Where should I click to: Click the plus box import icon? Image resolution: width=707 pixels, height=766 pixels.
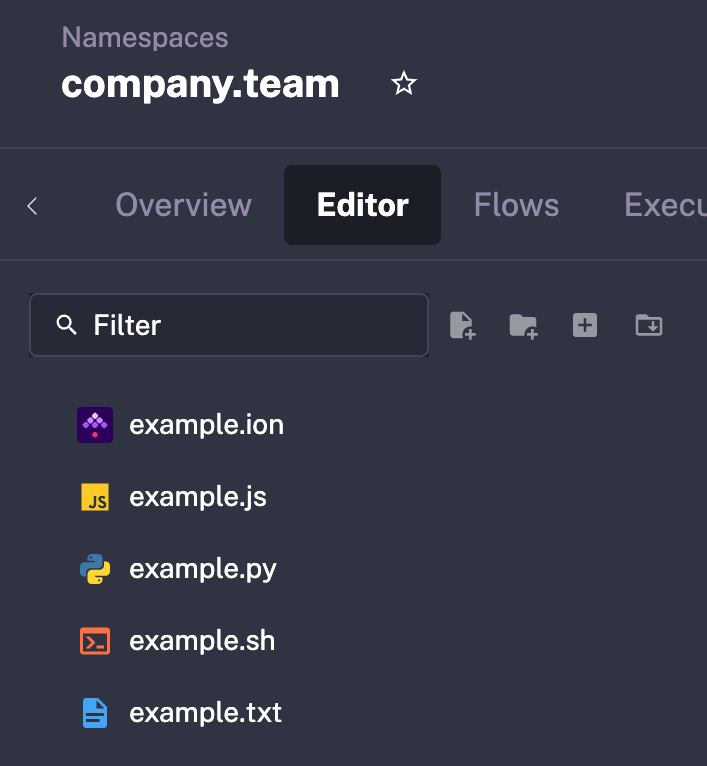tap(585, 325)
